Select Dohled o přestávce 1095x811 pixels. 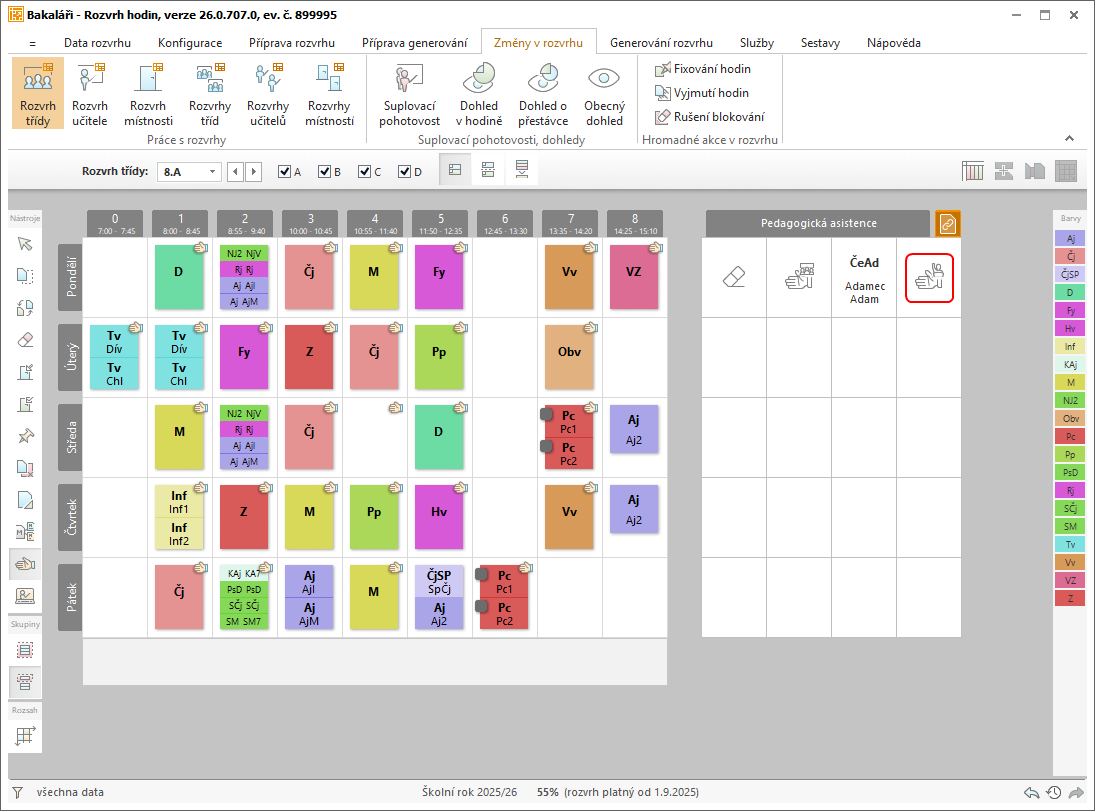click(543, 94)
